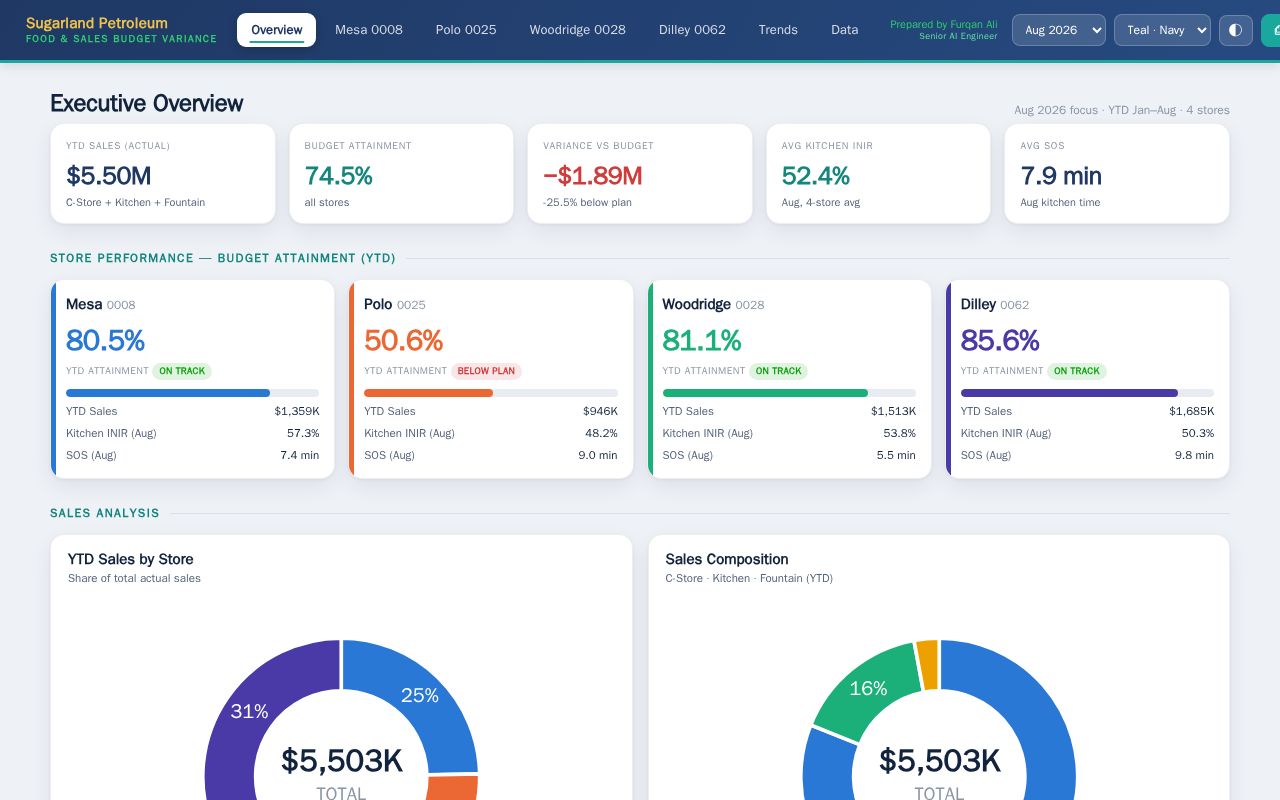Open the Aug 2026 month dropdown
This screenshot has width=1280, height=800.
point(1059,30)
